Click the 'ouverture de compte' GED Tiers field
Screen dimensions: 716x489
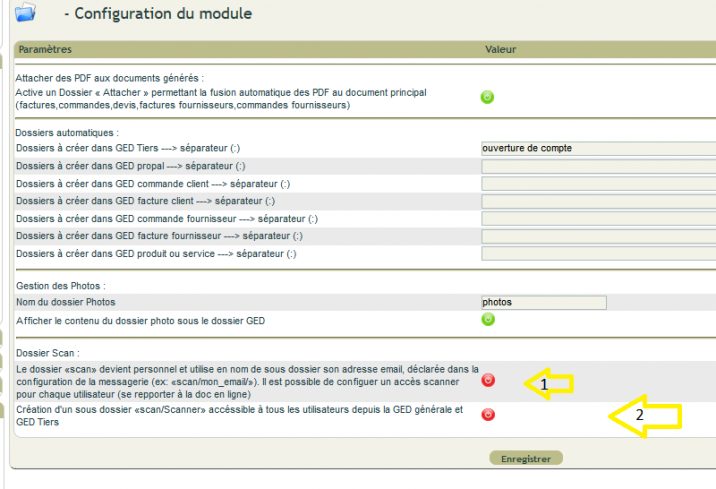[599, 148]
